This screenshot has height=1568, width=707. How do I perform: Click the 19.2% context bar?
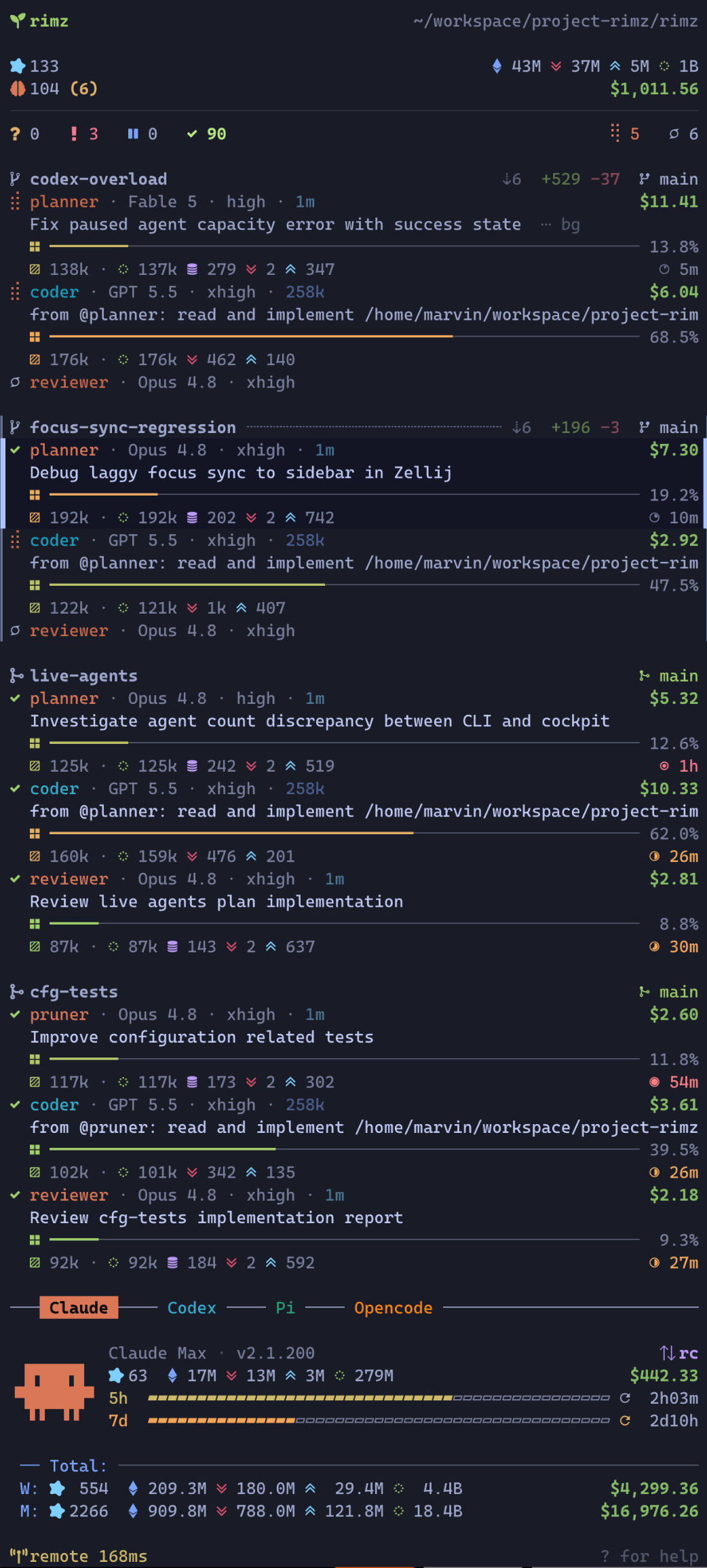point(344,495)
